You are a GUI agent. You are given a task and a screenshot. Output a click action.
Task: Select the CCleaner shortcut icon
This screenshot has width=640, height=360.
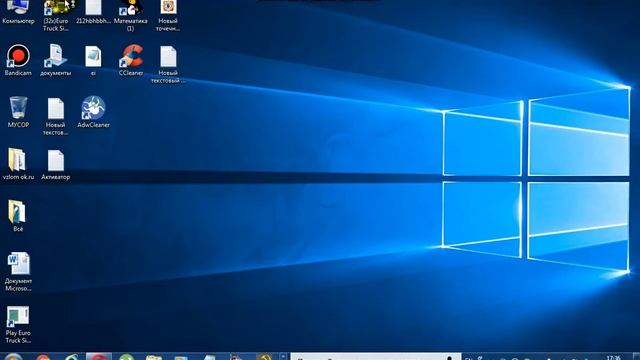click(x=131, y=60)
